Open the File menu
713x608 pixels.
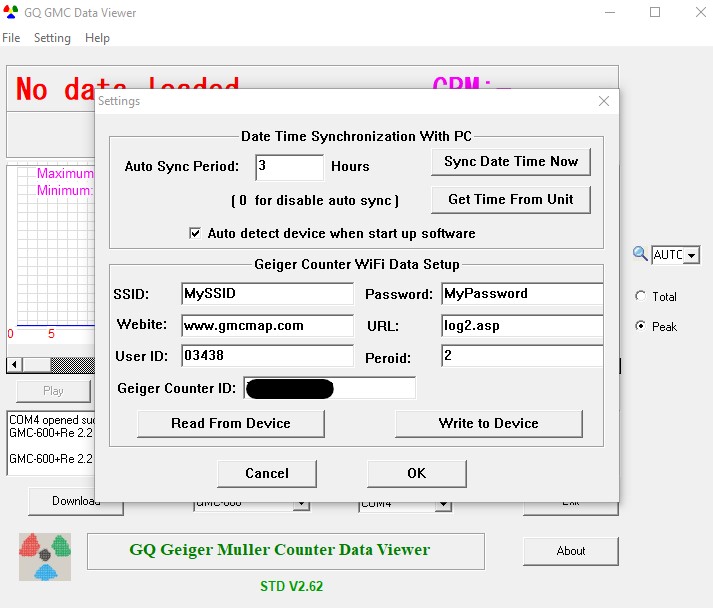tap(11, 38)
